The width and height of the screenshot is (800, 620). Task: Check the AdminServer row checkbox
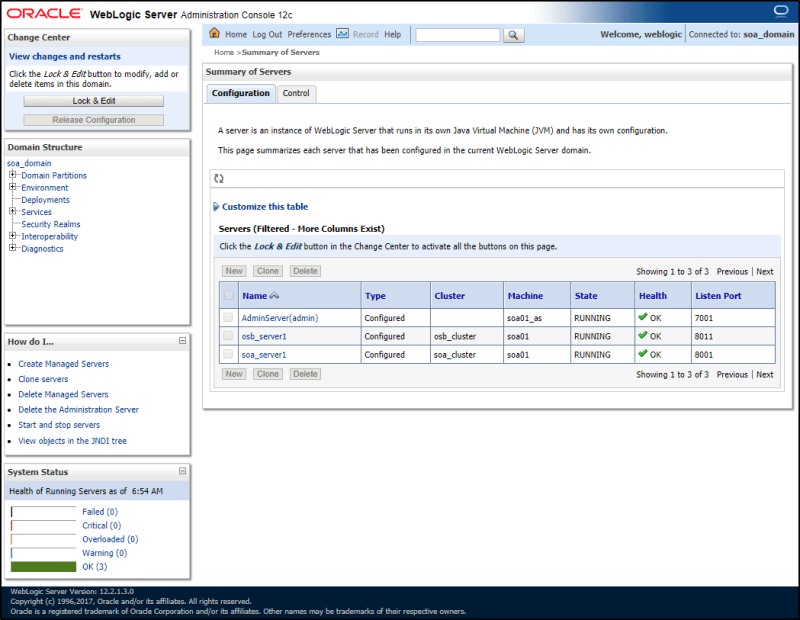click(x=227, y=317)
